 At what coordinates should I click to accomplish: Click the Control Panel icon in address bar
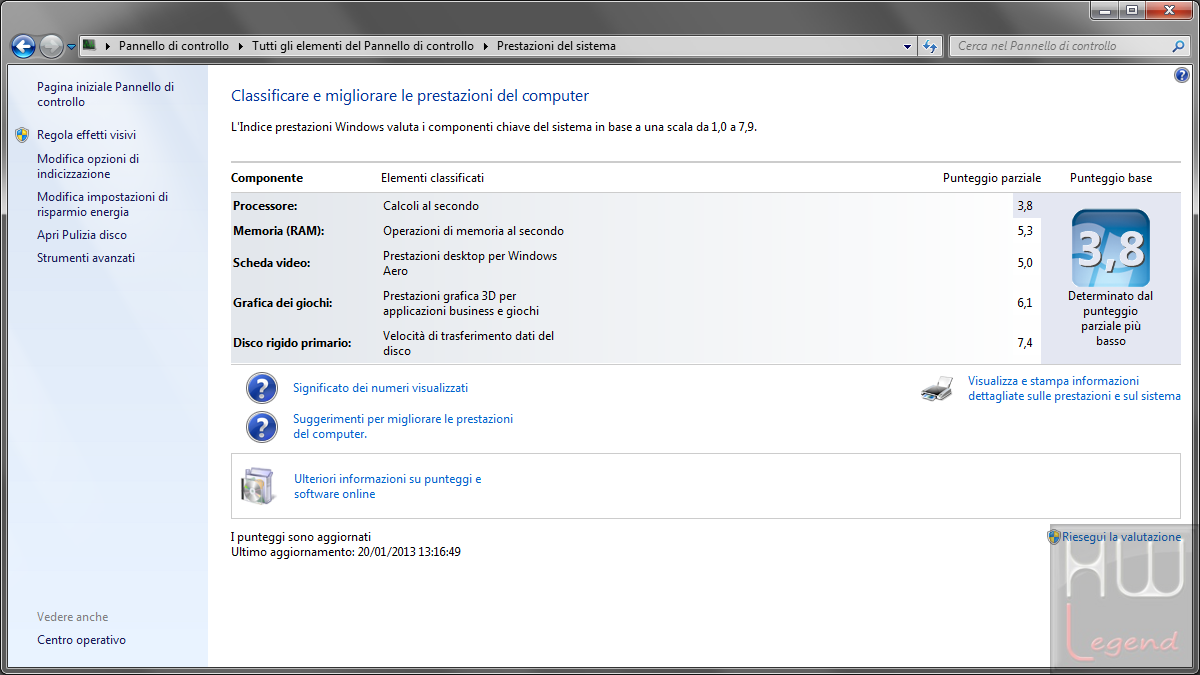(89, 45)
